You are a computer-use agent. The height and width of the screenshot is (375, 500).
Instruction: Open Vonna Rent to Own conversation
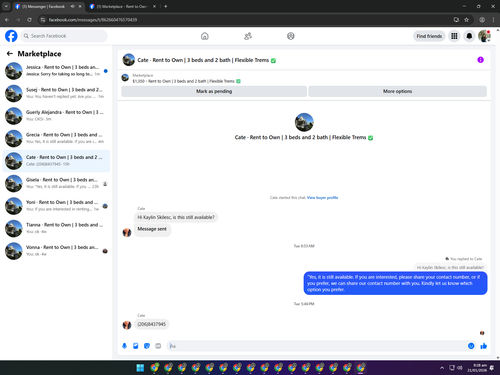[x=56, y=251]
